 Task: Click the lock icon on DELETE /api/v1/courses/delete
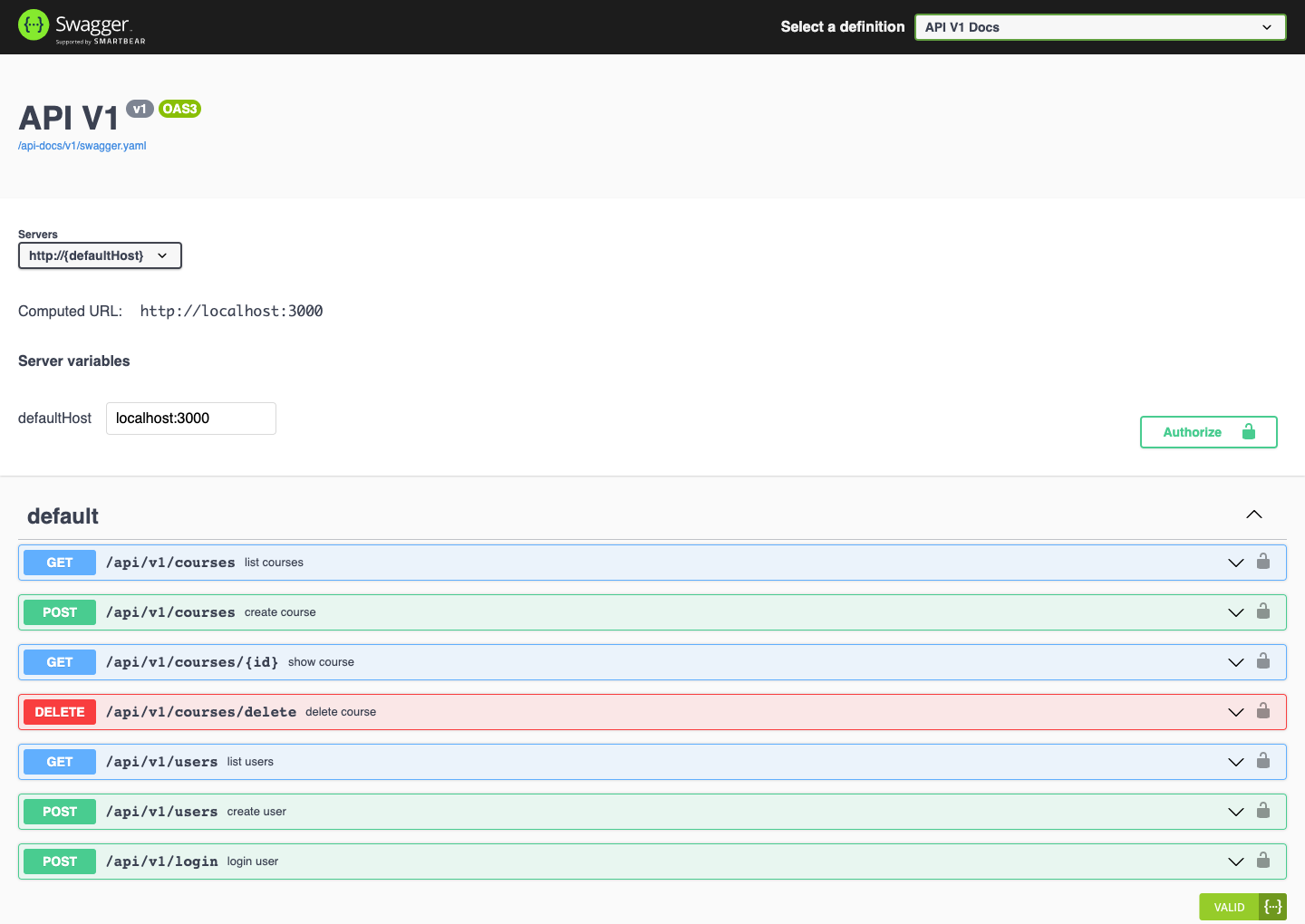(1263, 712)
